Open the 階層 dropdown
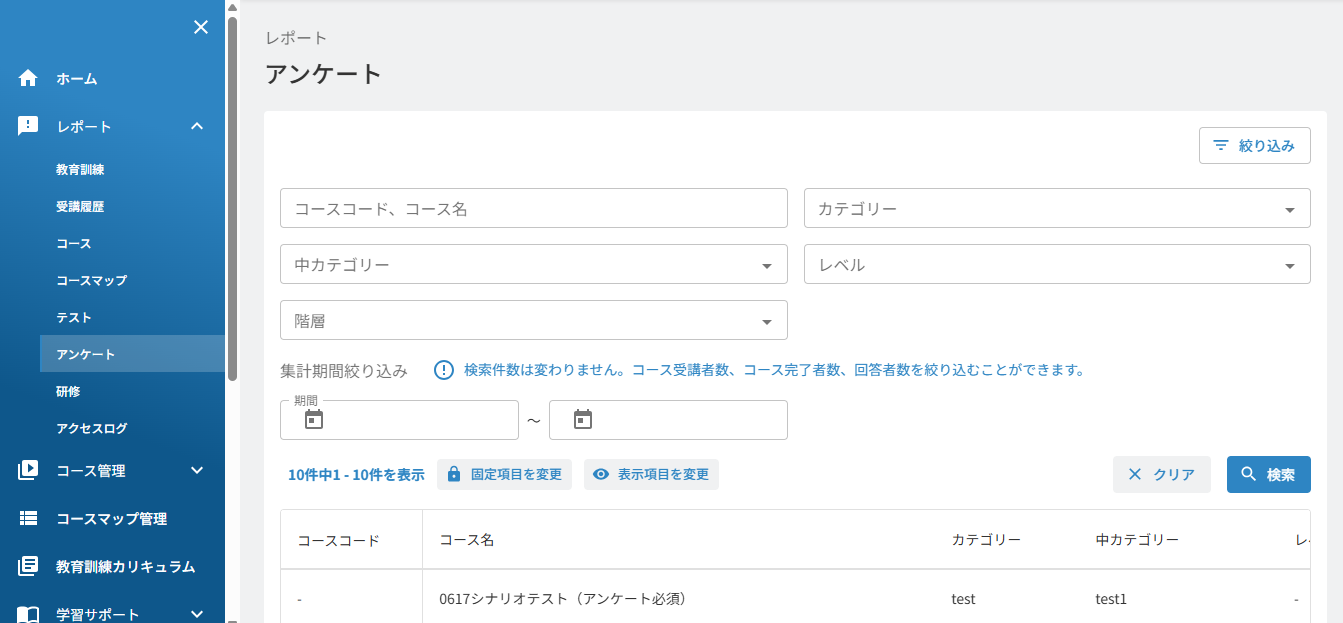 (534, 320)
